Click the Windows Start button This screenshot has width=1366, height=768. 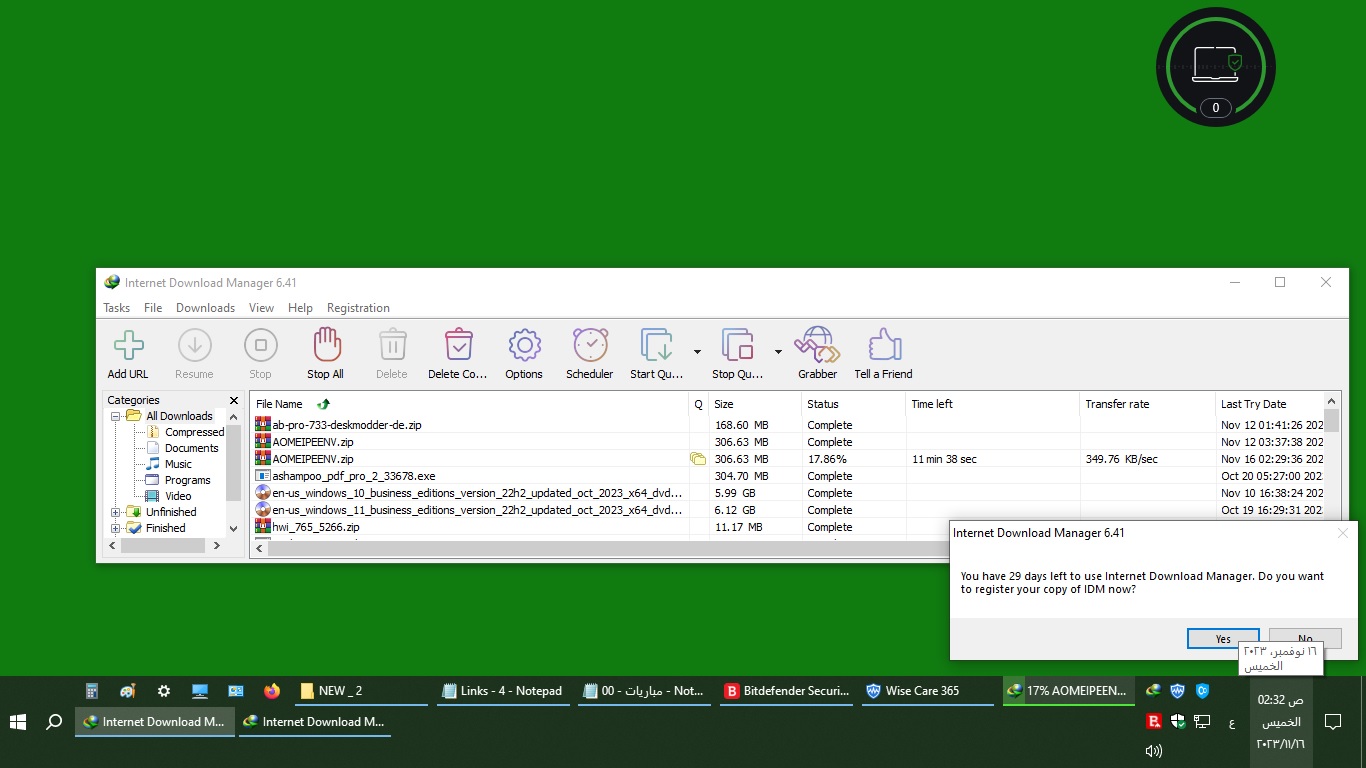click(x=18, y=722)
